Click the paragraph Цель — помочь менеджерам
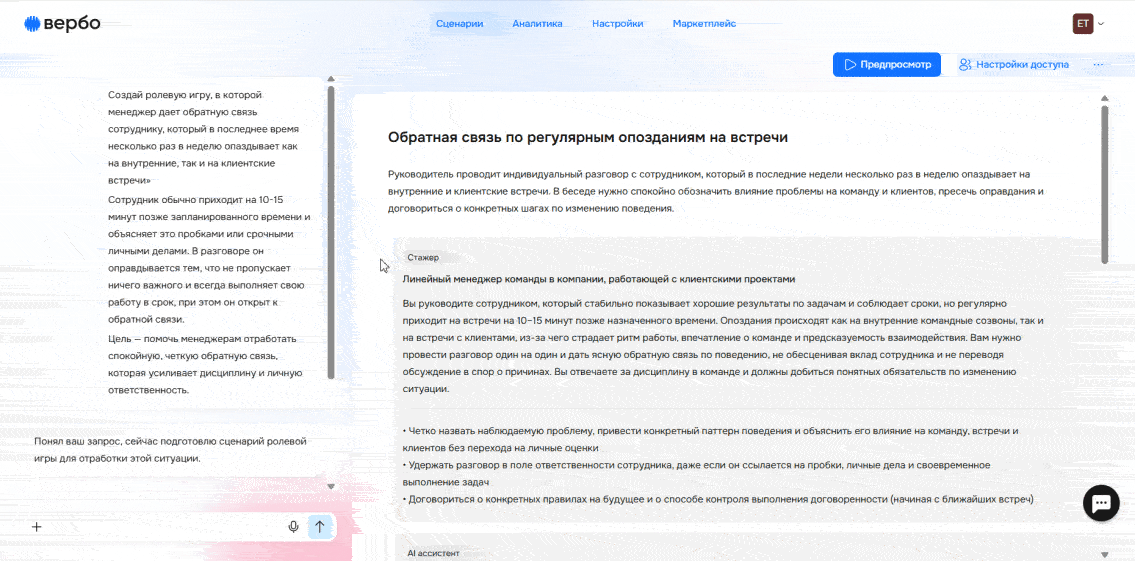 [206, 365]
